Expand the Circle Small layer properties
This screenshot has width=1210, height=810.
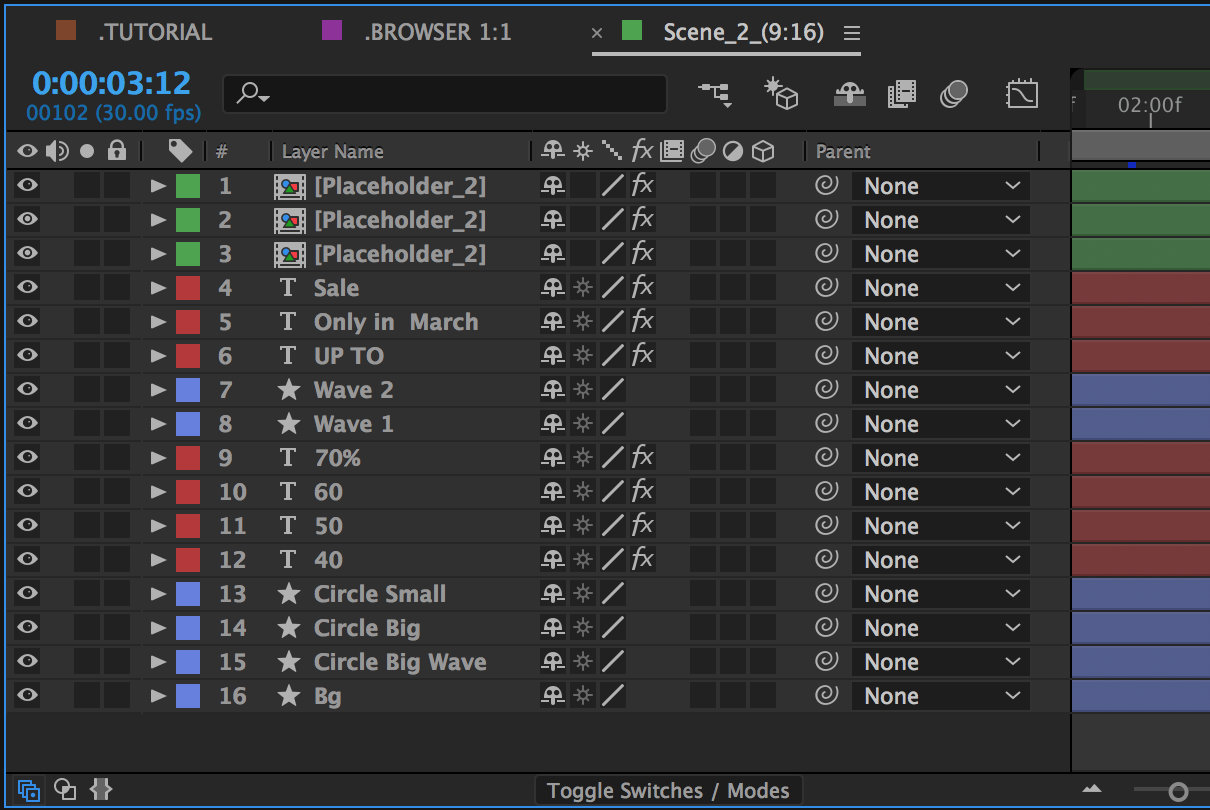point(158,594)
